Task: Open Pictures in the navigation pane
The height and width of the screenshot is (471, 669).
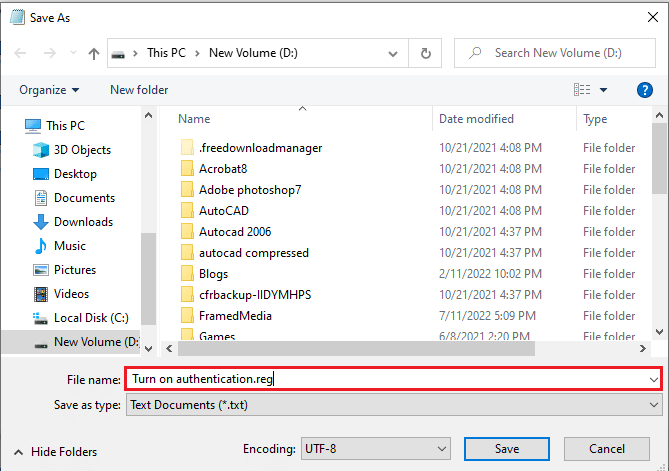Action: click(x=75, y=270)
